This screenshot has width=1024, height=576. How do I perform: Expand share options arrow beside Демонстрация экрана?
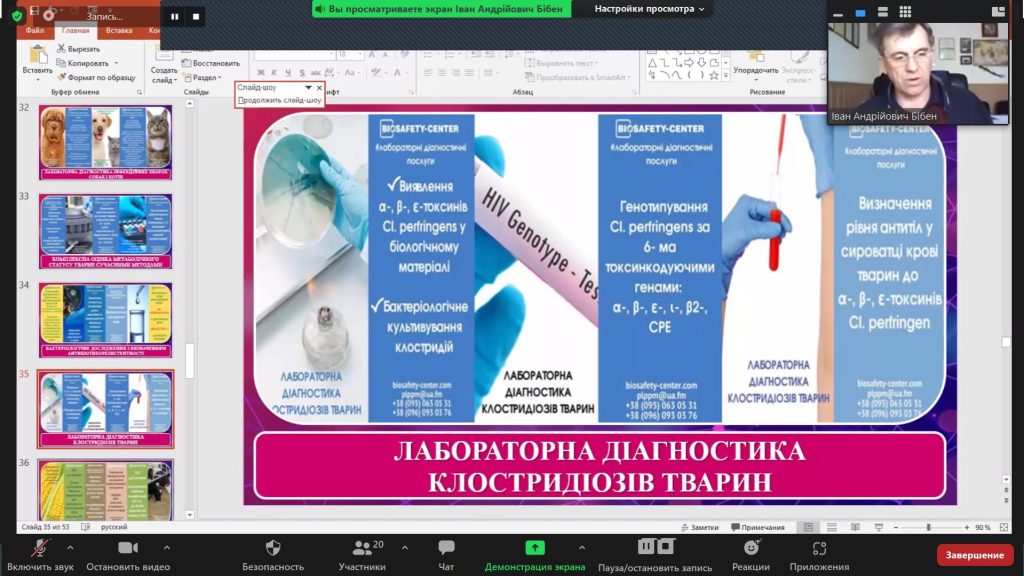[x=582, y=548]
